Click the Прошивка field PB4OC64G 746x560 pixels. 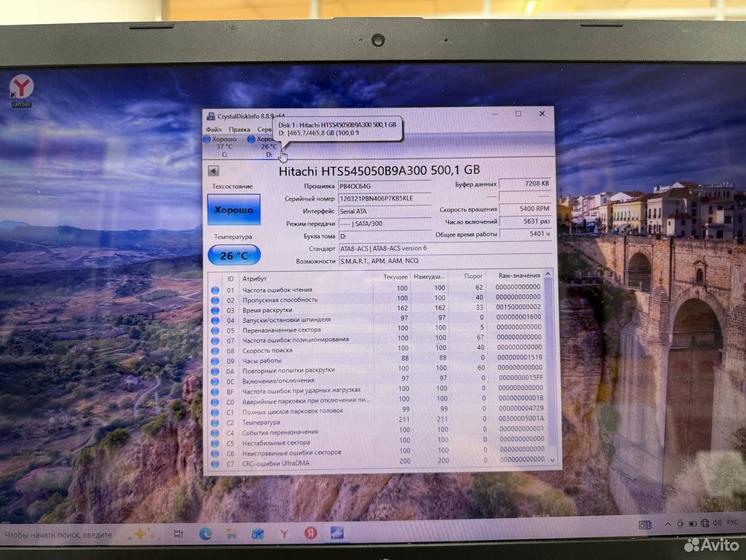click(x=384, y=186)
